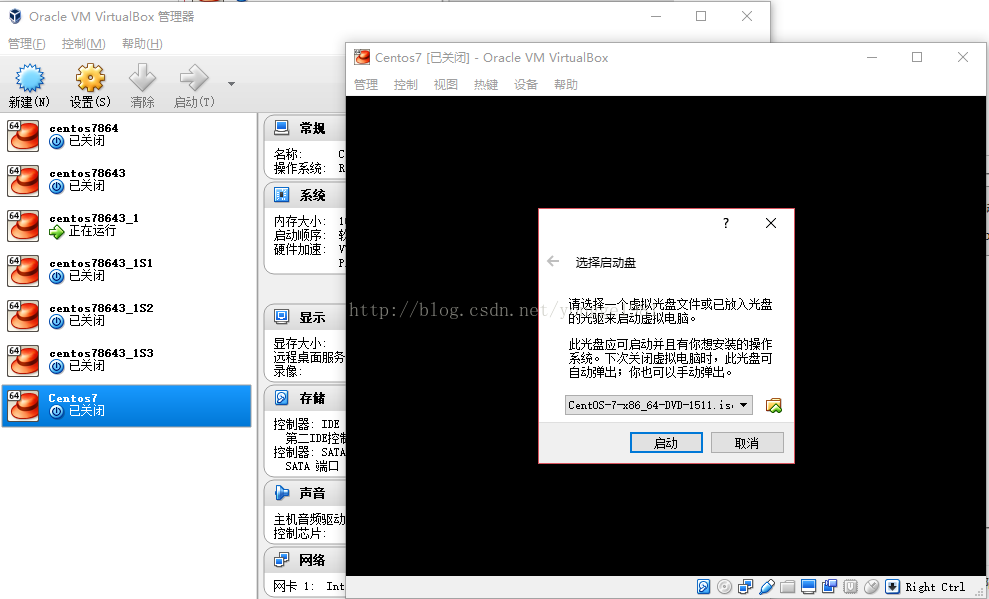This screenshot has height=599, width=989.
Task: Select the centos78643_1S2 virtual machine
Action: coord(127,316)
